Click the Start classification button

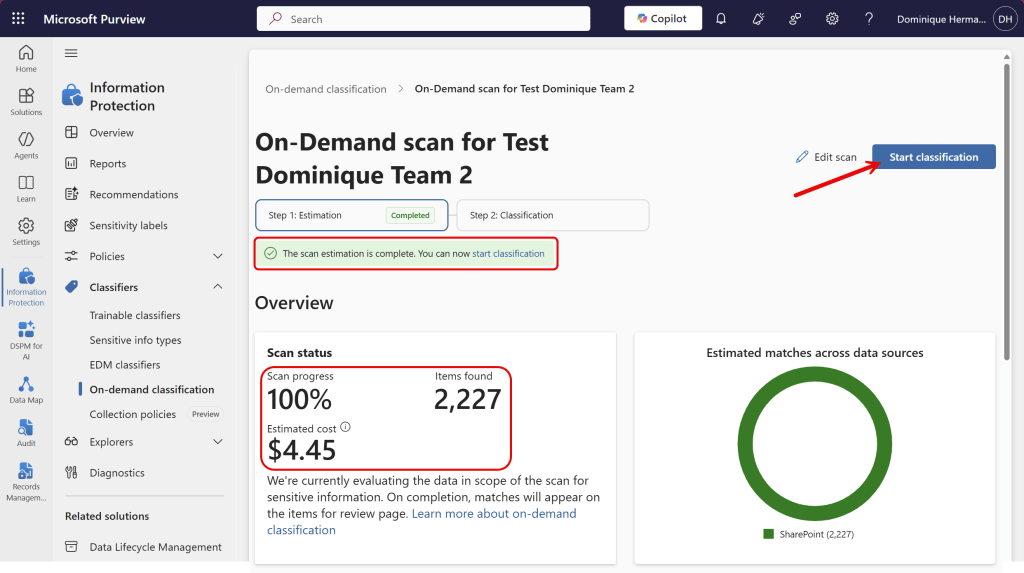click(933, 157)
